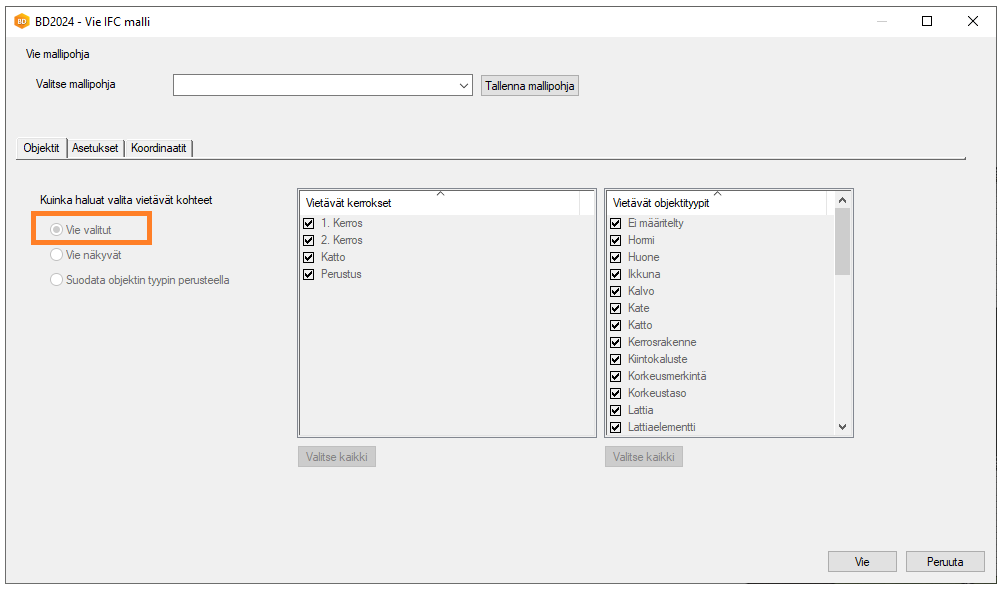Sort by Vietävät objektityypit header
The image size is (1005, 592).
point(716,203)
